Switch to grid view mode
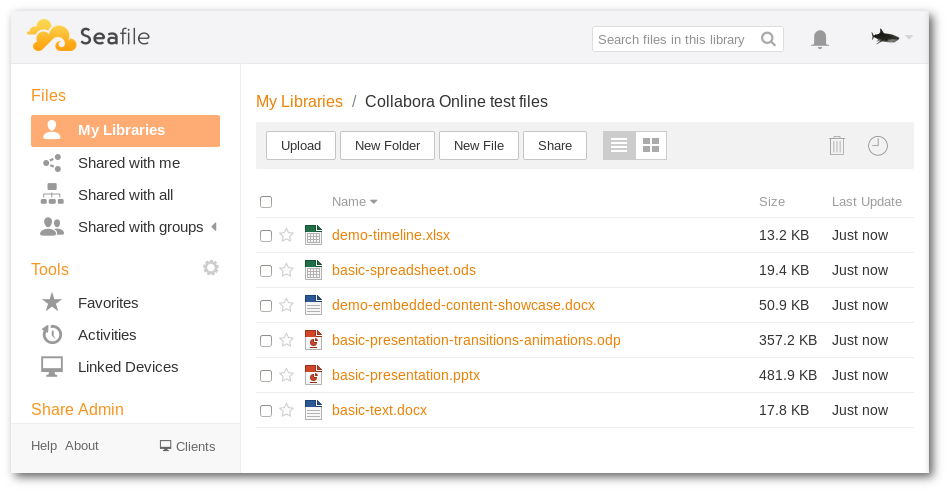 [651, 146]
